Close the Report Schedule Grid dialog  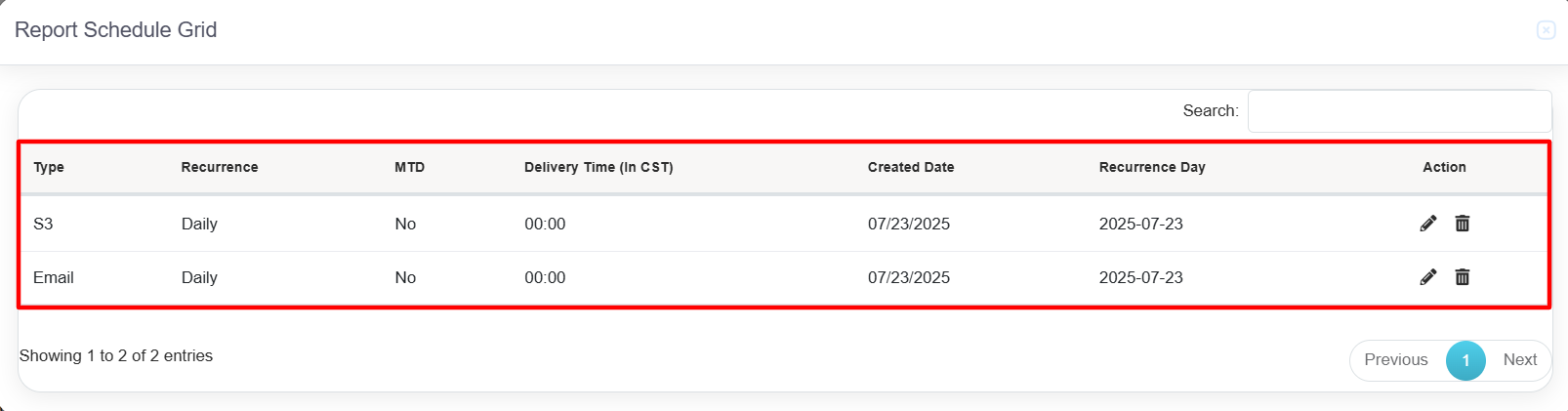(1546, 30)
